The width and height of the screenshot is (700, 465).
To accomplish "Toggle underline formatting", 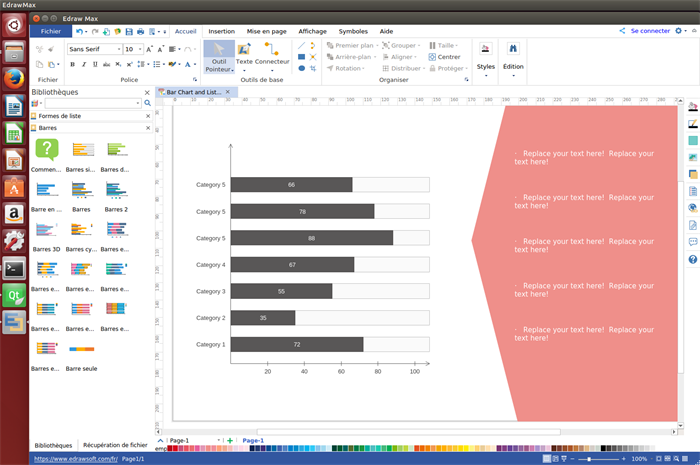I will pyautogui.click(x=95, y=65).
